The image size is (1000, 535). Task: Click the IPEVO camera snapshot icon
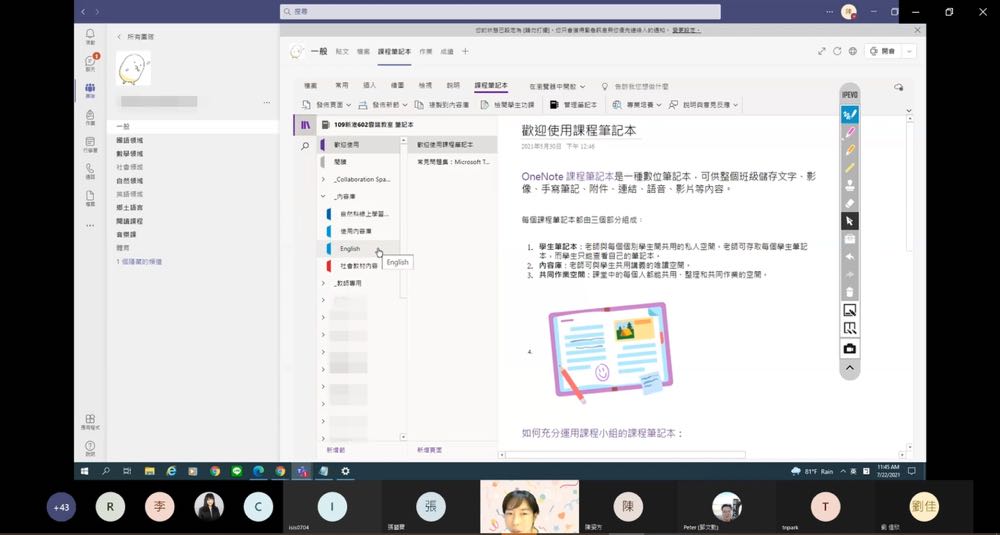850,348
